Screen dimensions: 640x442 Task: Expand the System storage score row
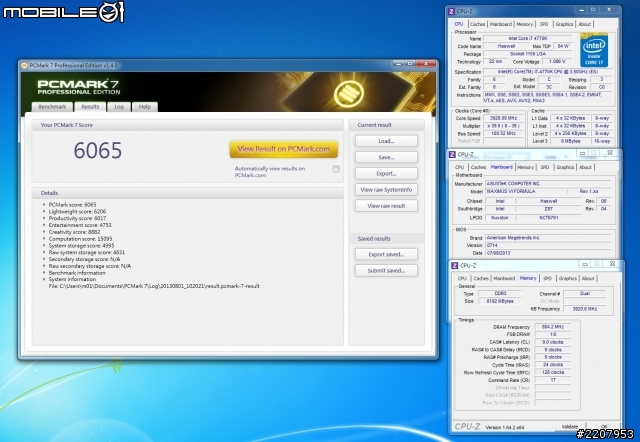[x=44, y=246]
